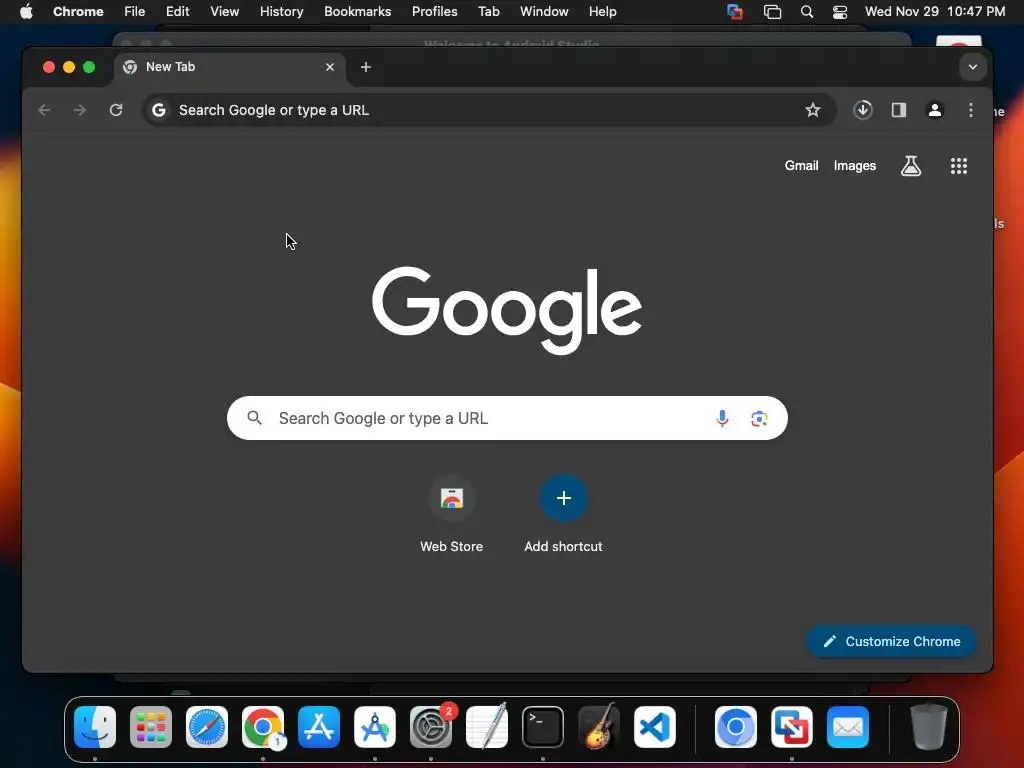1024x768 pixels.
Task: Click the Google G icon in the address bar
Action: tap(159, 110)
